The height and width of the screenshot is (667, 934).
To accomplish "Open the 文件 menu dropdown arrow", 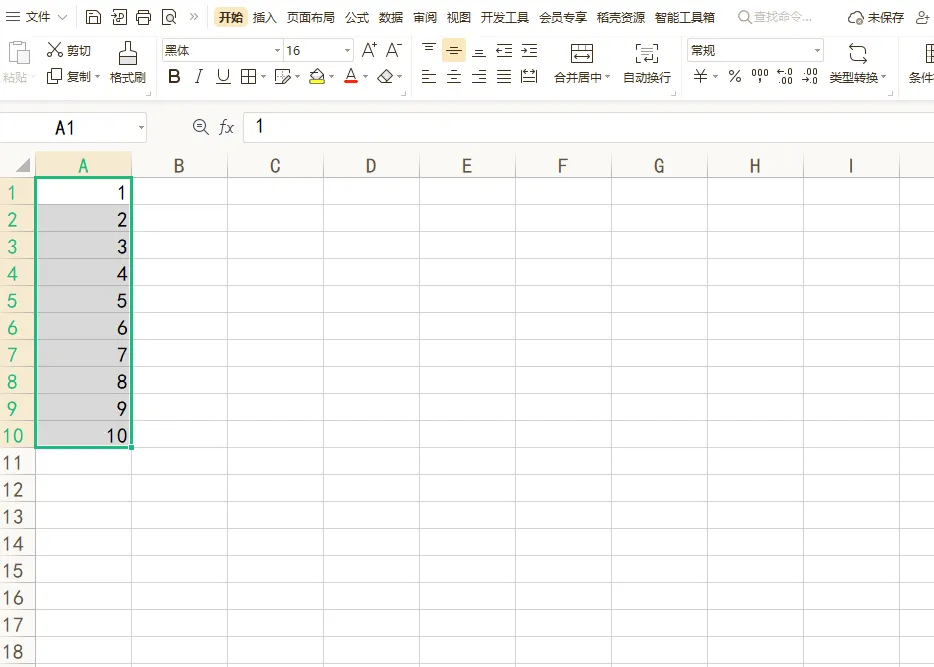I will click(x=63, y=17).
